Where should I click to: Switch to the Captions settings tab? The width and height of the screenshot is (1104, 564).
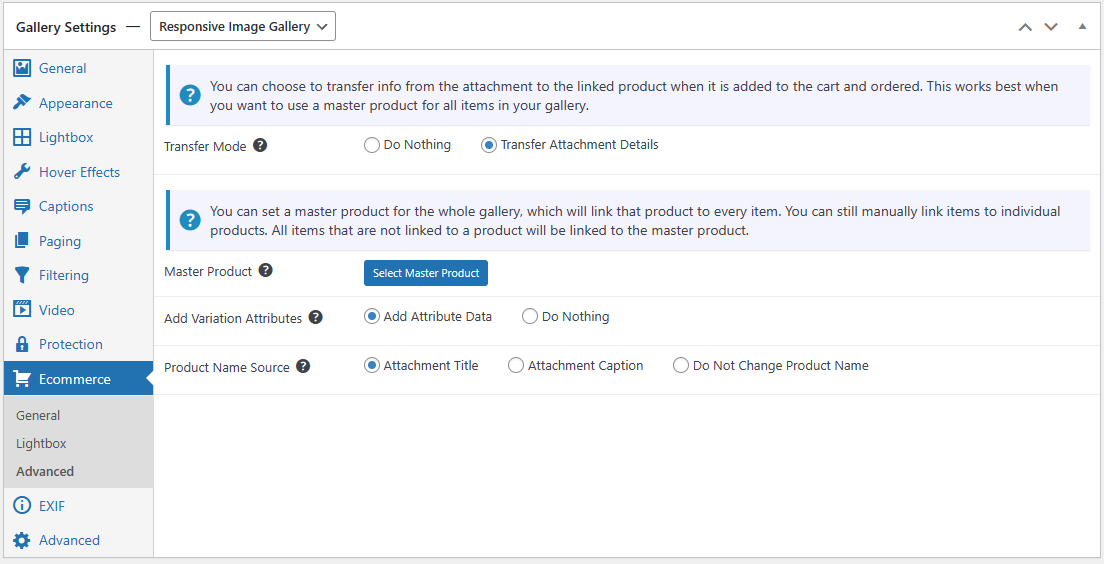[66, 206]
